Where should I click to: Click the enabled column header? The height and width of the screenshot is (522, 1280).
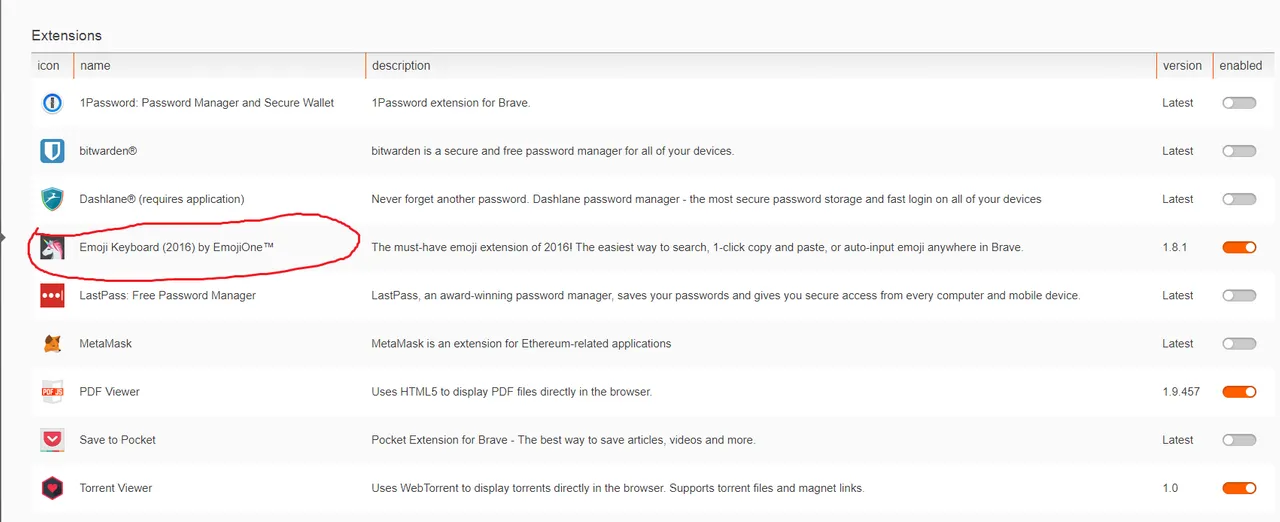coord(1240,66)
